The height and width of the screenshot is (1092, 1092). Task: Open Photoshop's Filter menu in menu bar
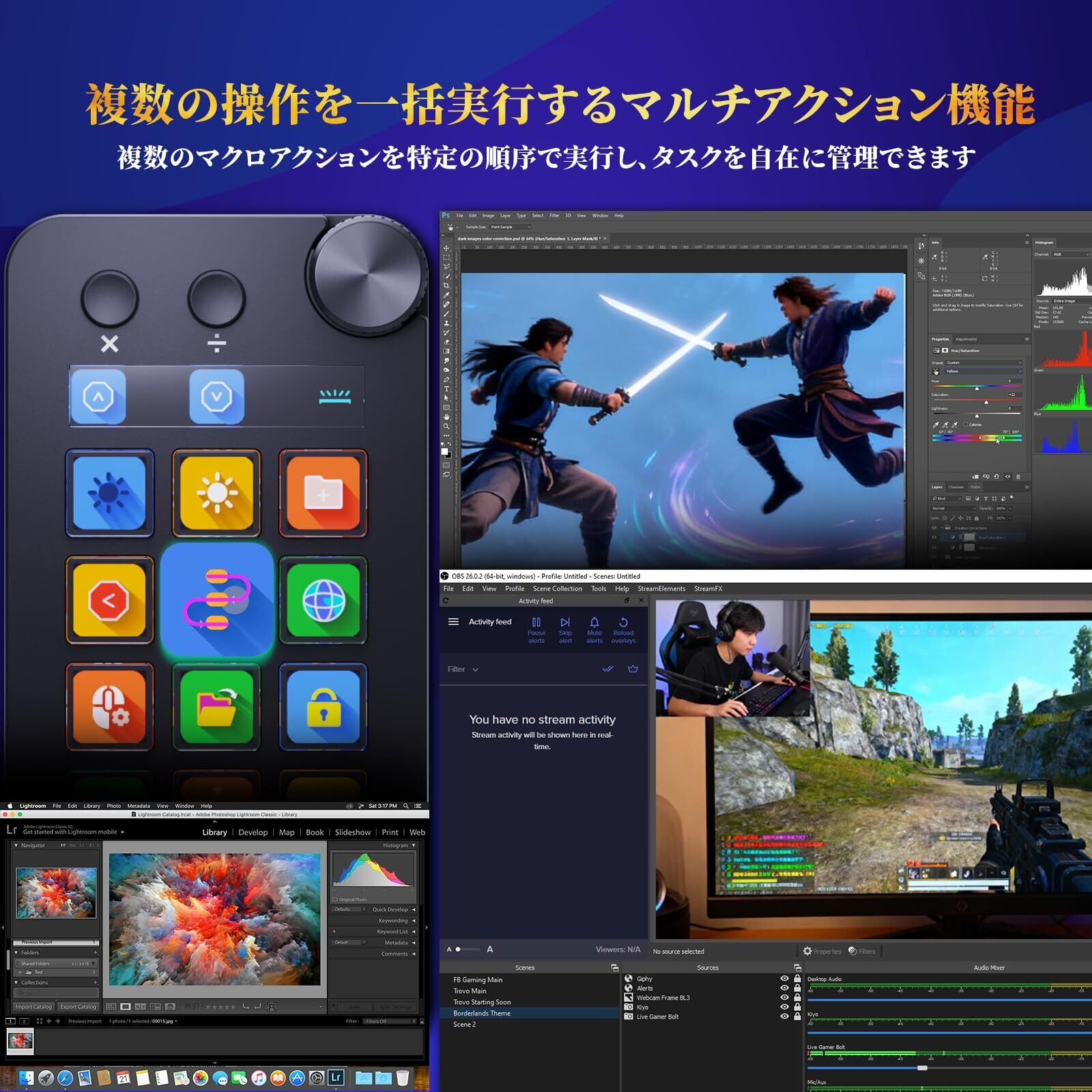(x=555, y=216)
